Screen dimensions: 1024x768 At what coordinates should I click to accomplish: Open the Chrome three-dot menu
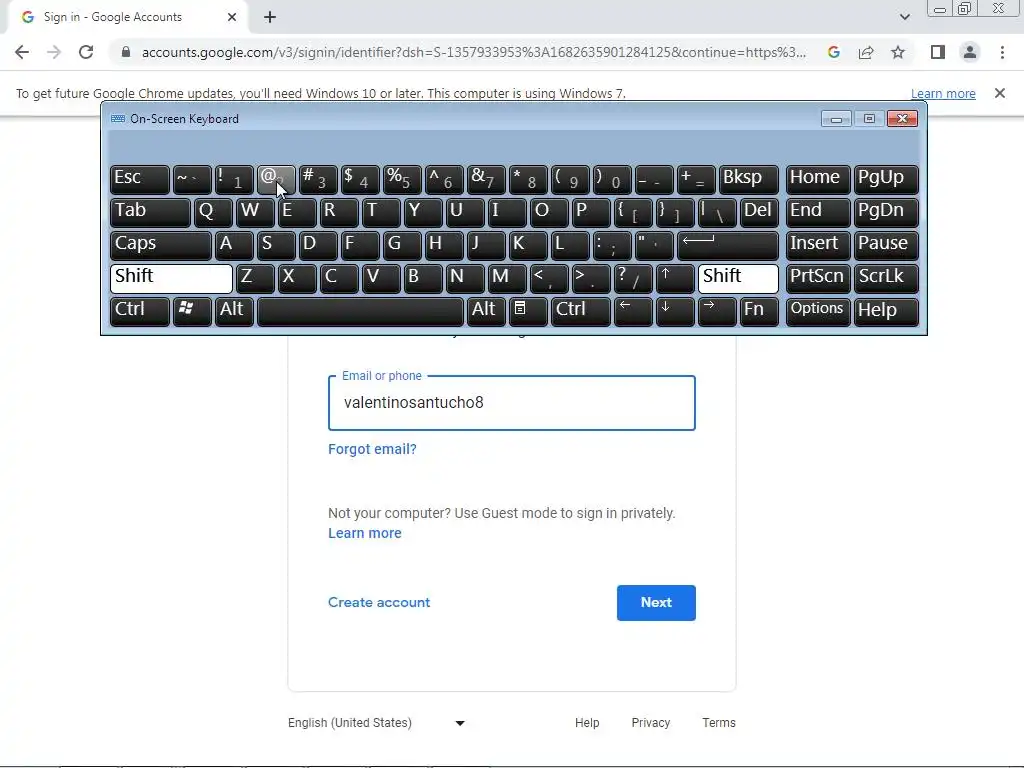(x=1002, y=52)
